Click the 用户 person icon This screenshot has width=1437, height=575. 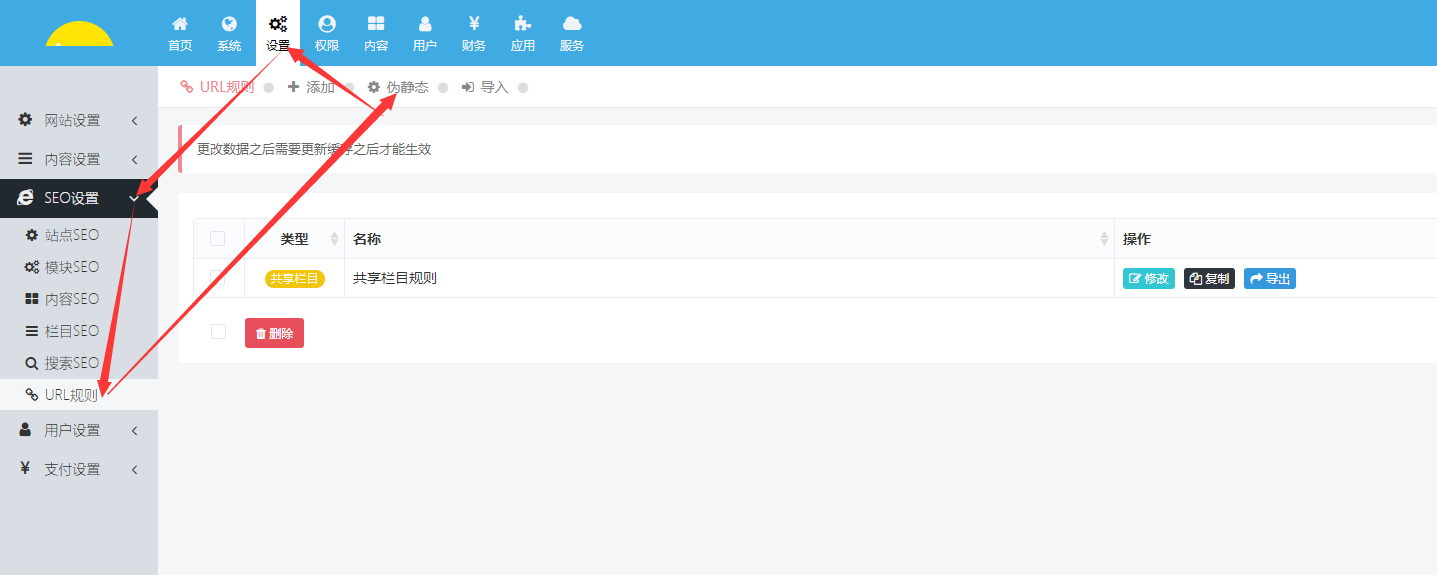pyautogui.click(x=425, y=24)
